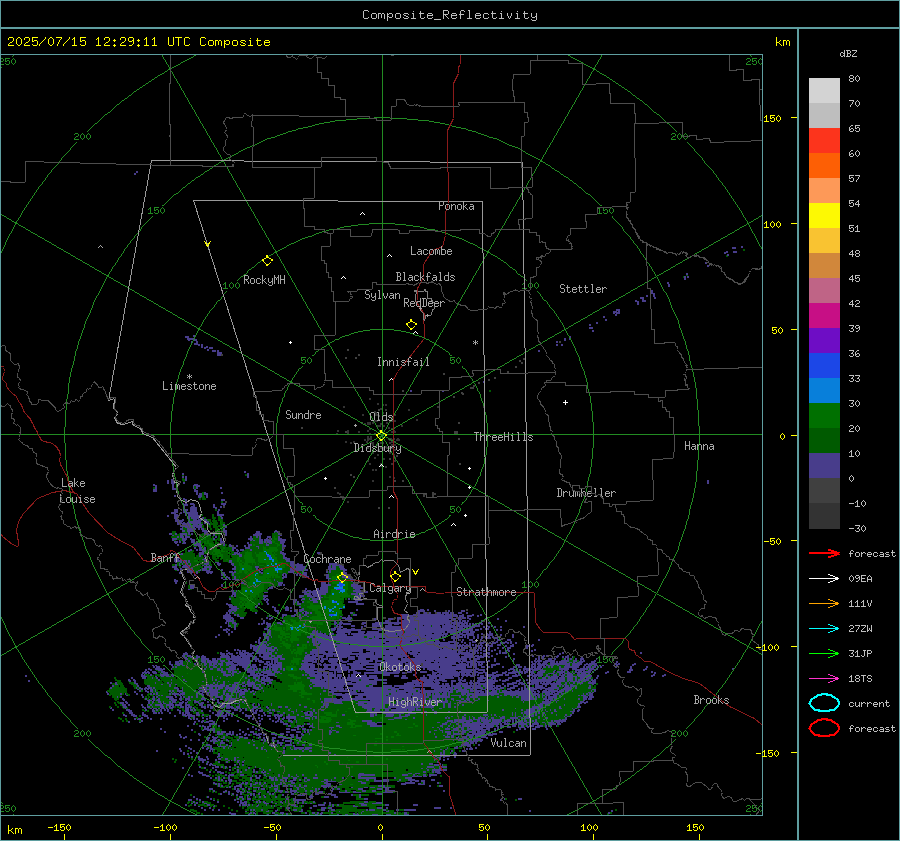Click the magenta 18TS arrow icon
The height and width of the screenshot is (841, 900).
[x=824, y=679]
